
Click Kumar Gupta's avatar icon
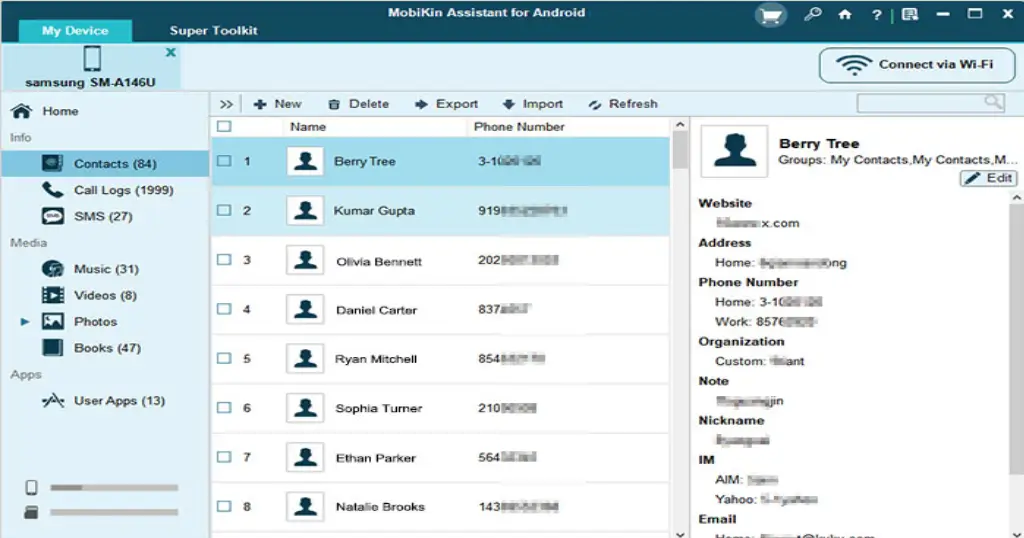(x=305, y=210)
